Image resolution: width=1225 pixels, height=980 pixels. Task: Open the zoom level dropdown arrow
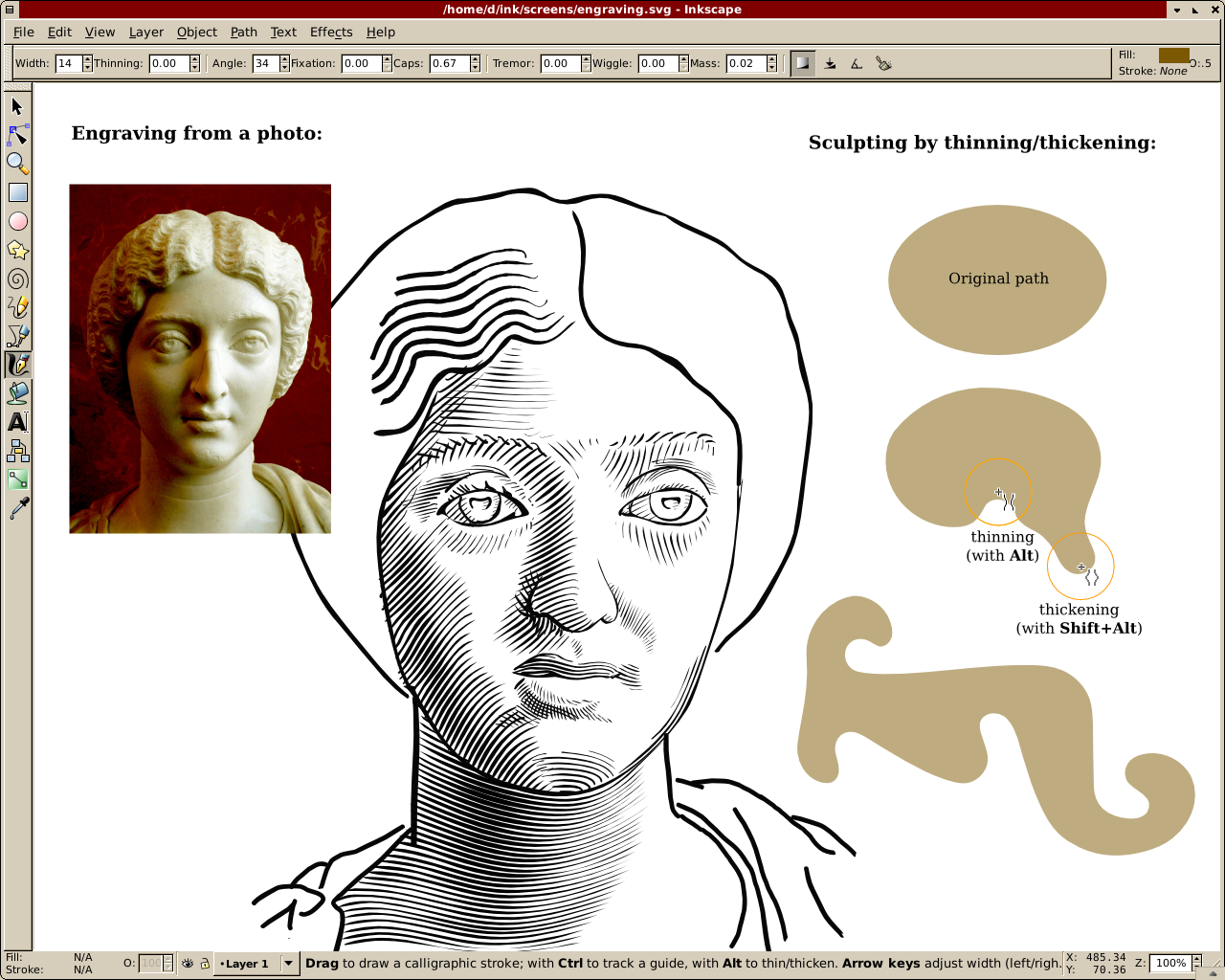click(1196, 963)
